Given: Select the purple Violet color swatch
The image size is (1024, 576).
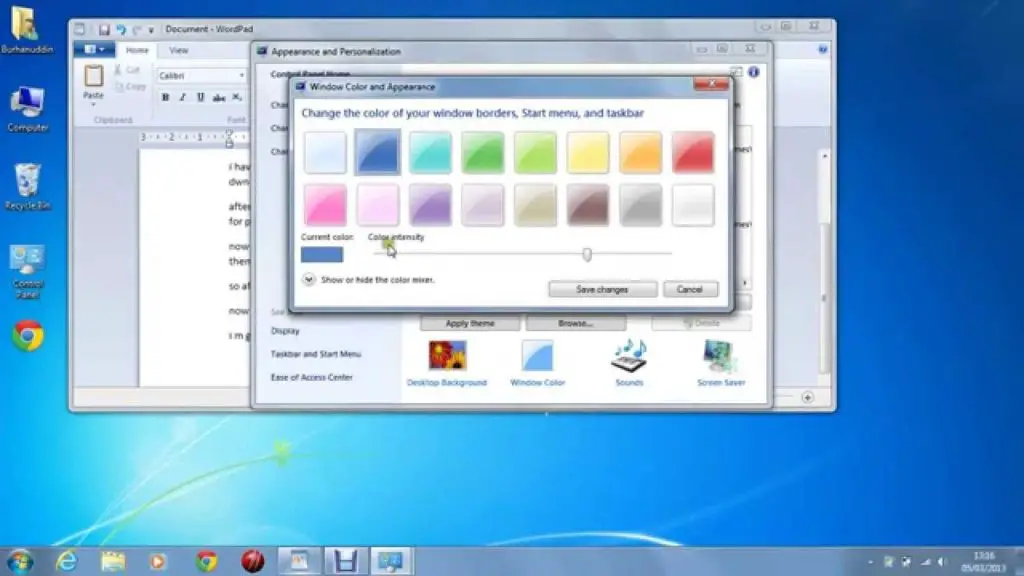Looking at the screenshot, I should (430, 205).
